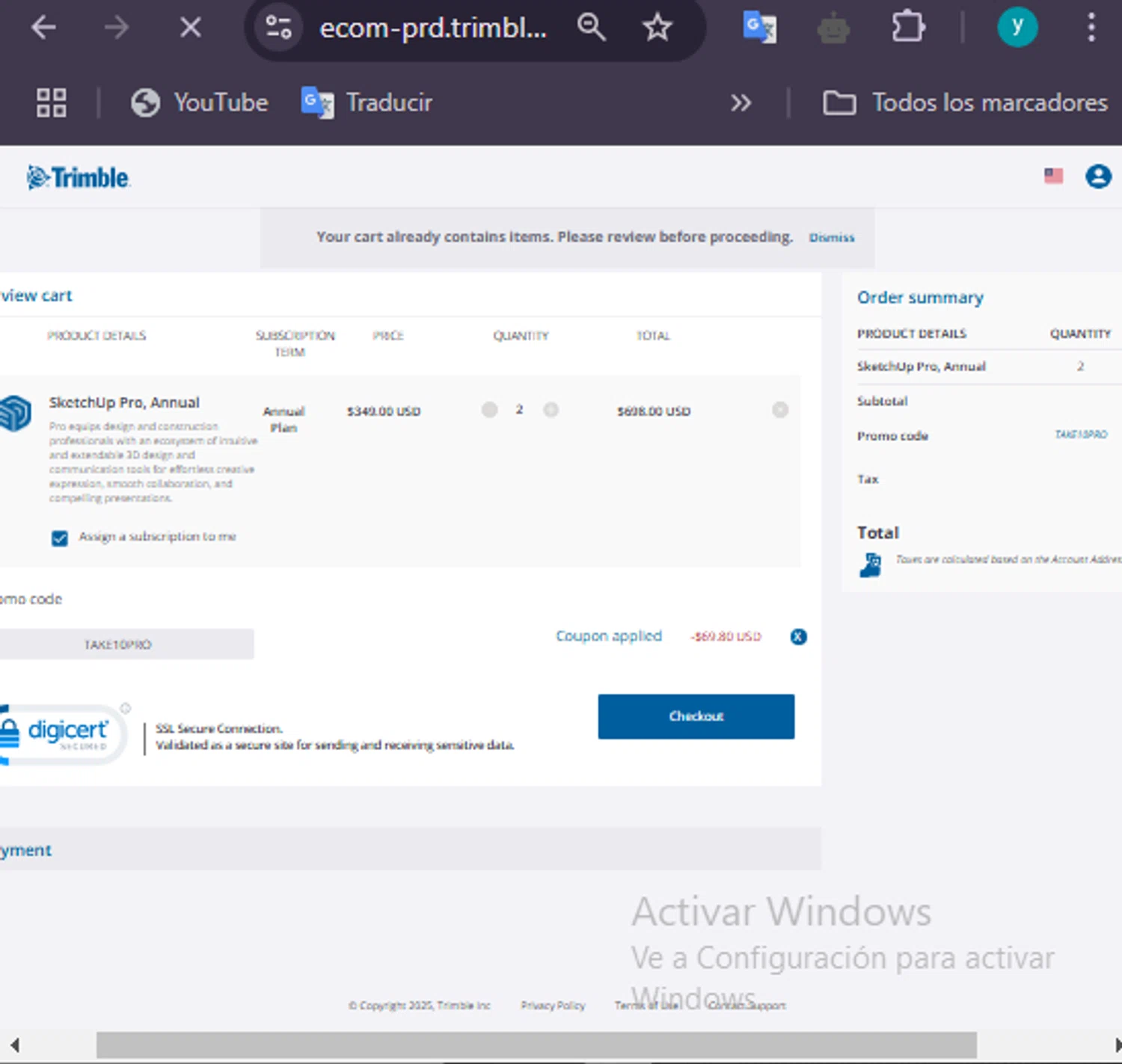Viewport: 1122px width, 1064px height.
Task: Click the browser forward arrow
Action: pyautogui.click(x=117, y=28)
